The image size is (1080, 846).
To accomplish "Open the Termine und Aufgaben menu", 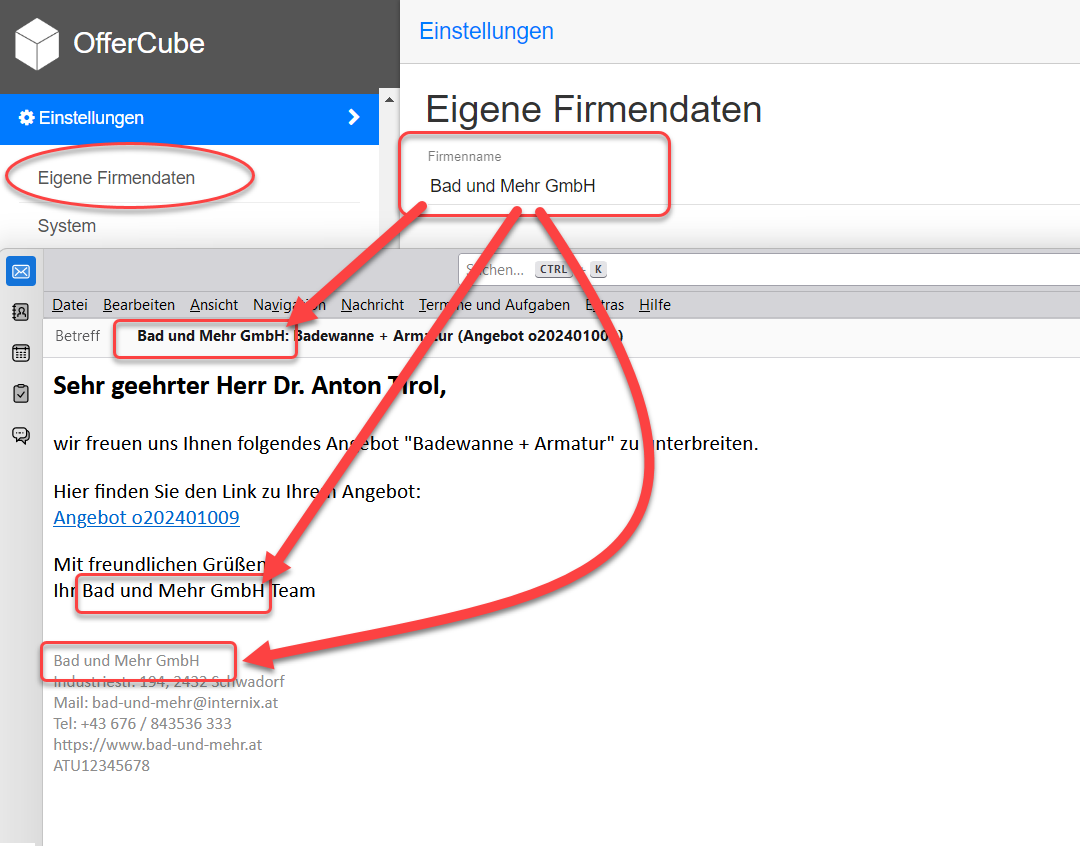I will tap(494, 305).
